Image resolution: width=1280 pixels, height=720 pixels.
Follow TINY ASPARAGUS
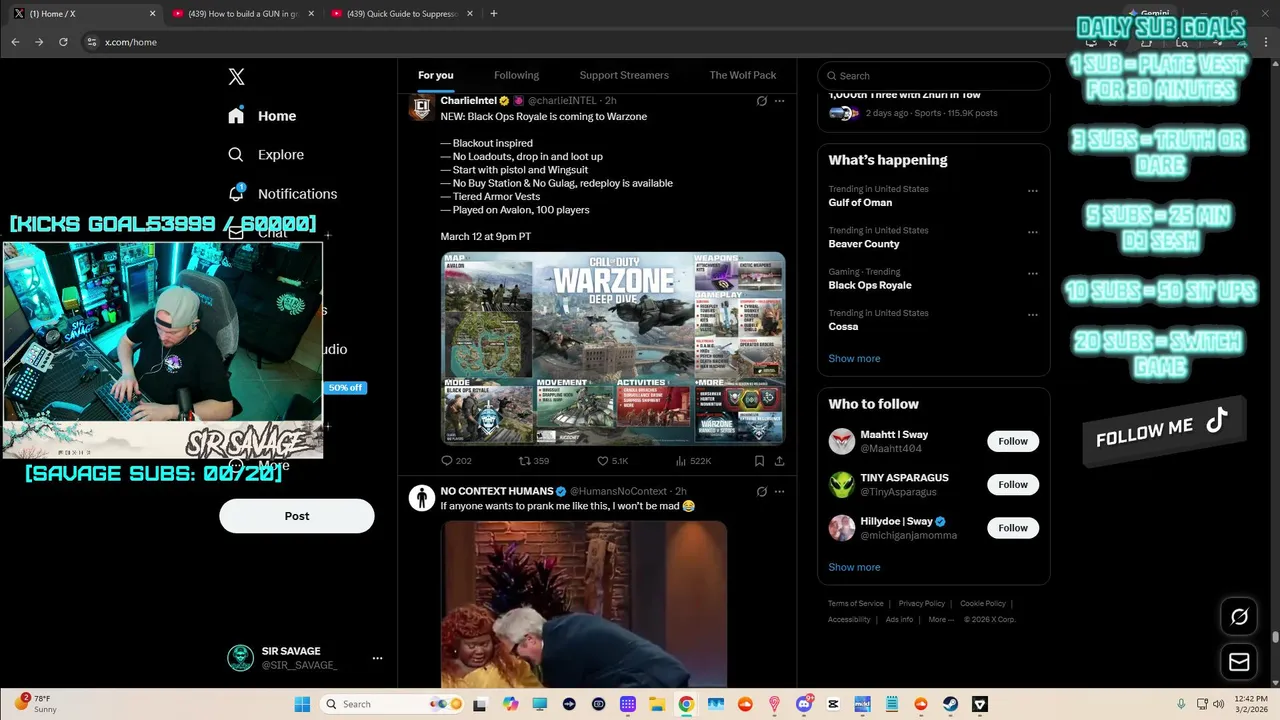point(1013,484)
